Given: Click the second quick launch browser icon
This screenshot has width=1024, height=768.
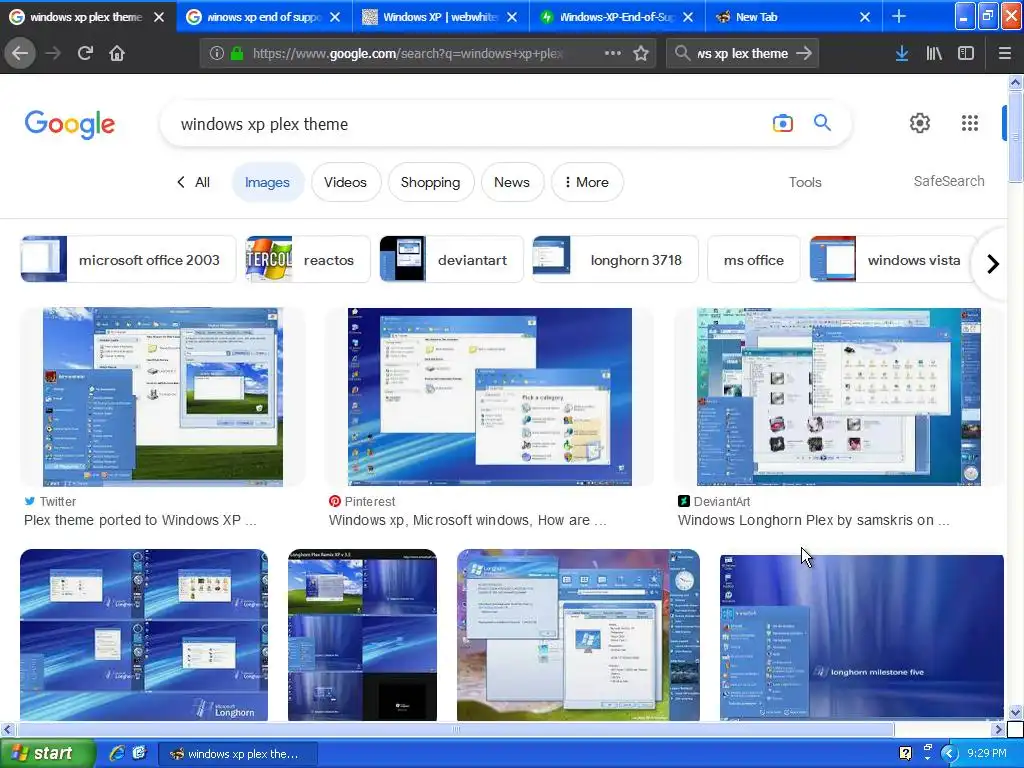Looking at the screenshot, I should tap(139, 753).
